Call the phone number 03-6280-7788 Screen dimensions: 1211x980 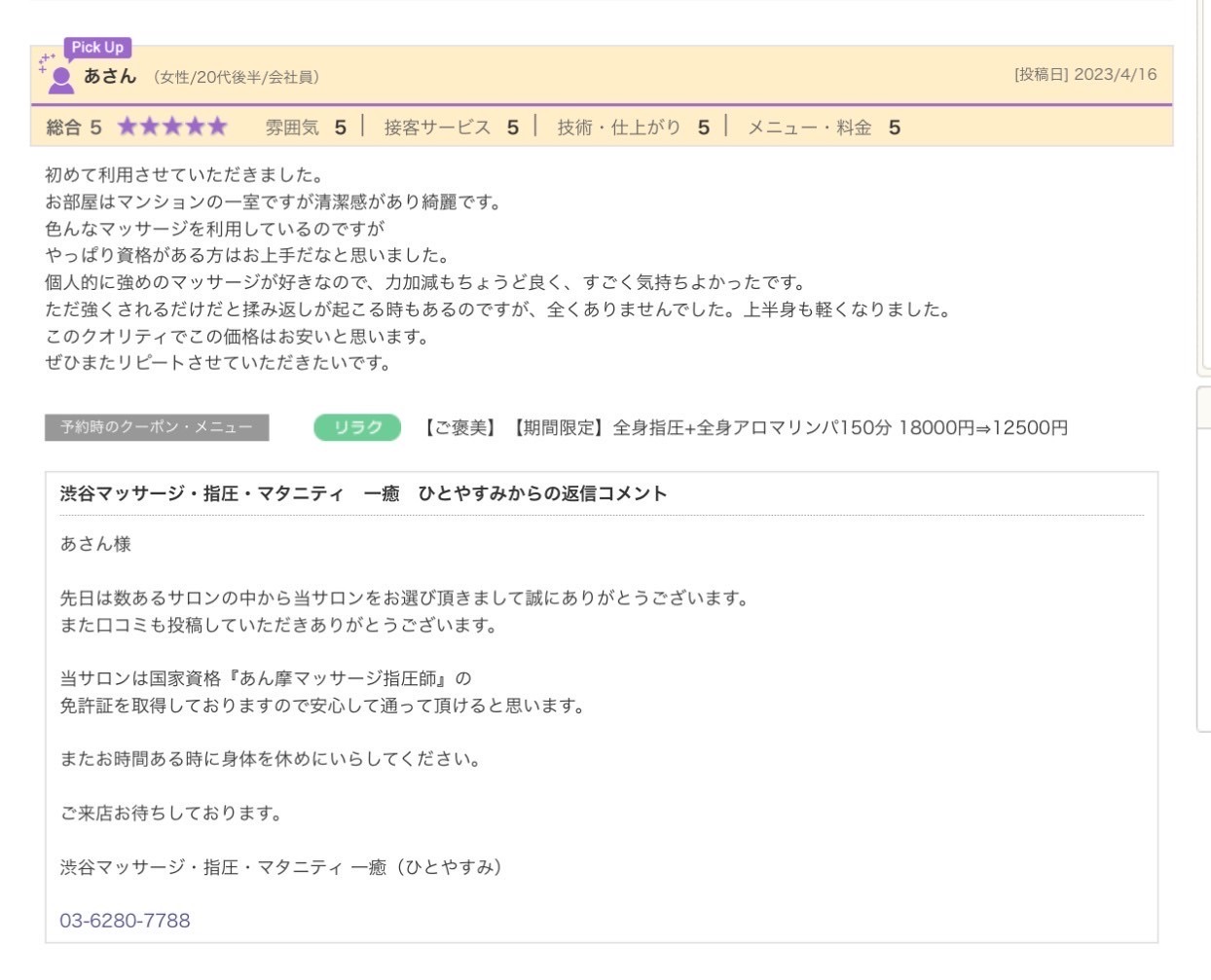coord(125,920)
